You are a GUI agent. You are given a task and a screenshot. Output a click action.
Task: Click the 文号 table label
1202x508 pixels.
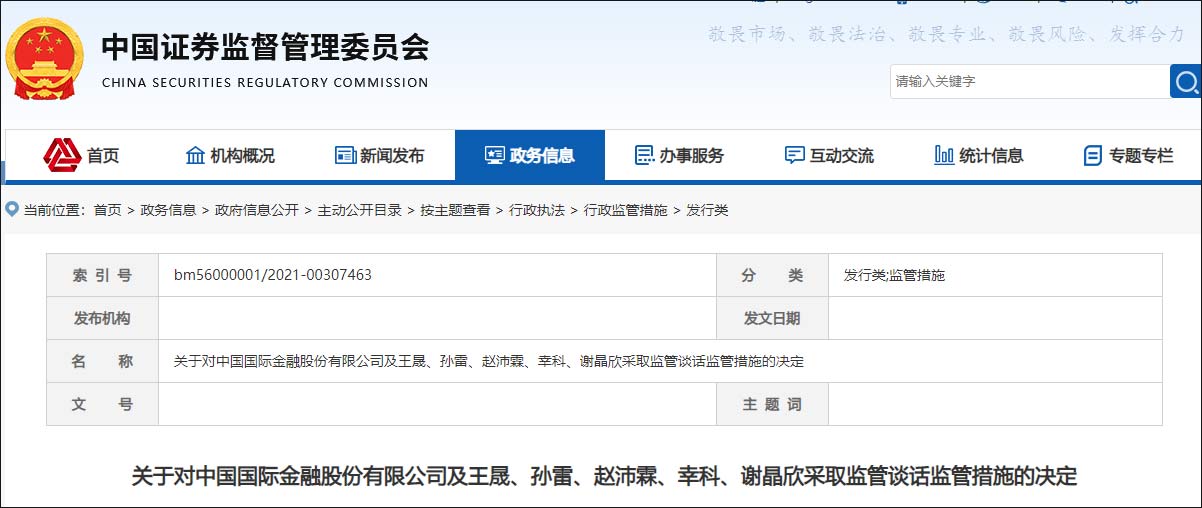tap(102, 404)
